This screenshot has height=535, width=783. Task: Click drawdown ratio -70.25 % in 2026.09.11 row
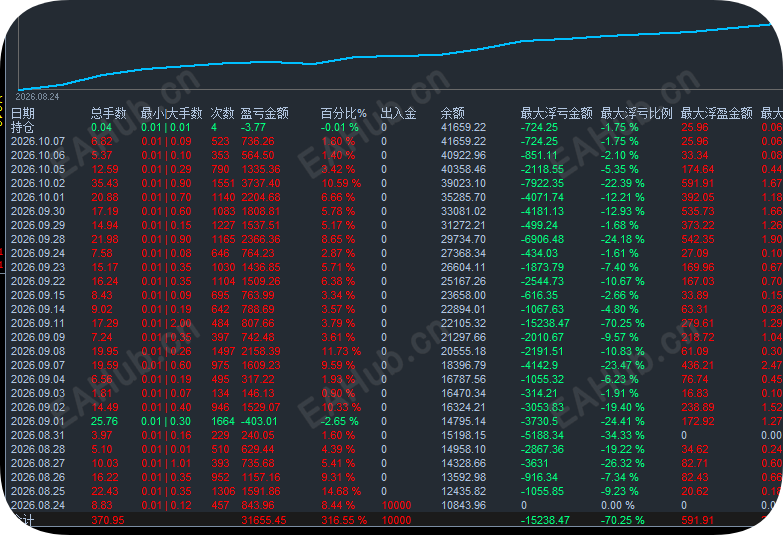click(x=622, y=323)
